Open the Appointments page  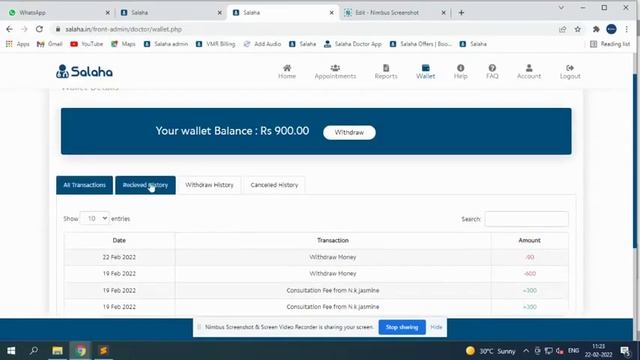pos(335,71)
